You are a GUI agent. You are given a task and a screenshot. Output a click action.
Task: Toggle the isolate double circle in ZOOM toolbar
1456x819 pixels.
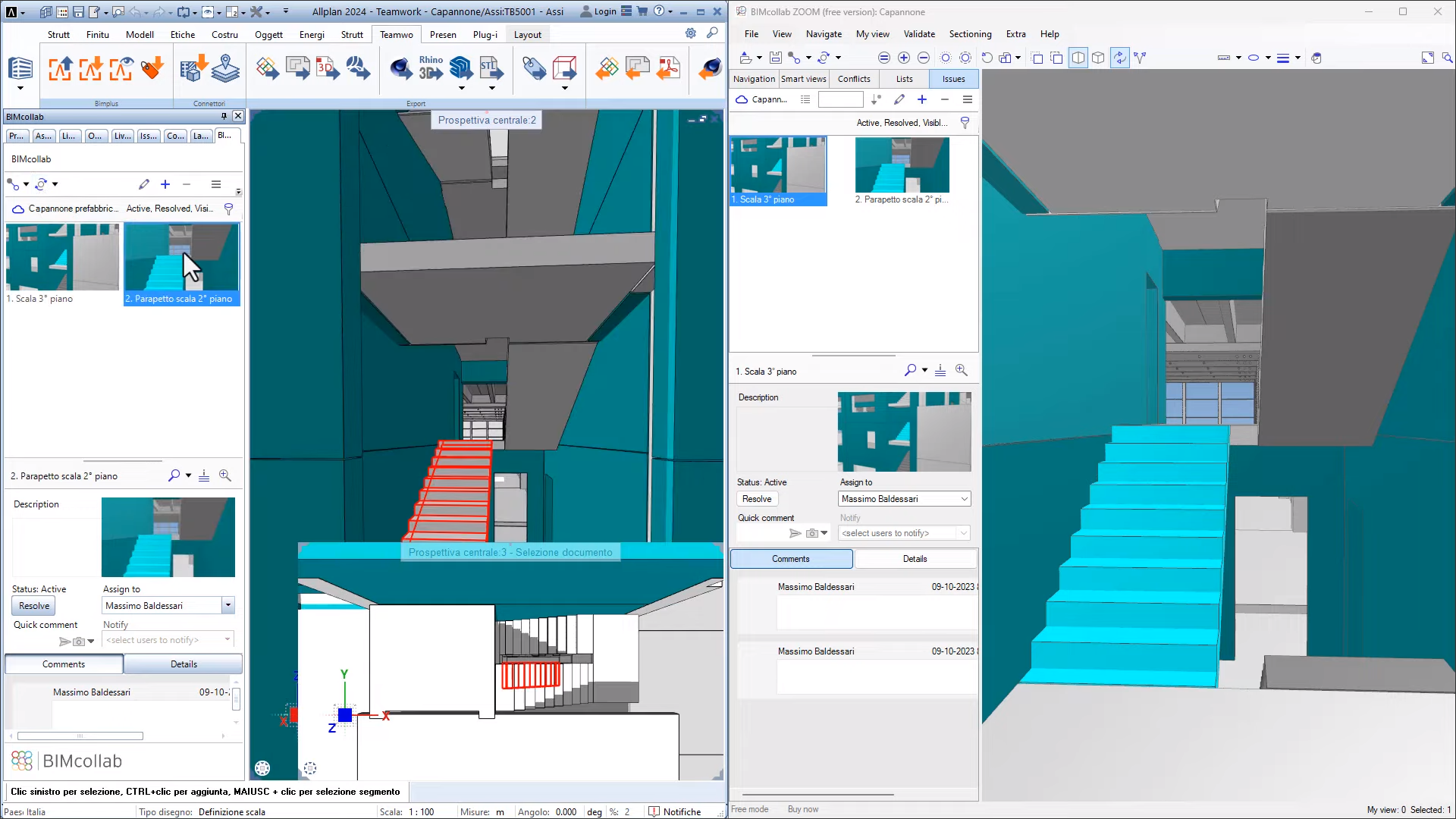[x=965, y=58]
